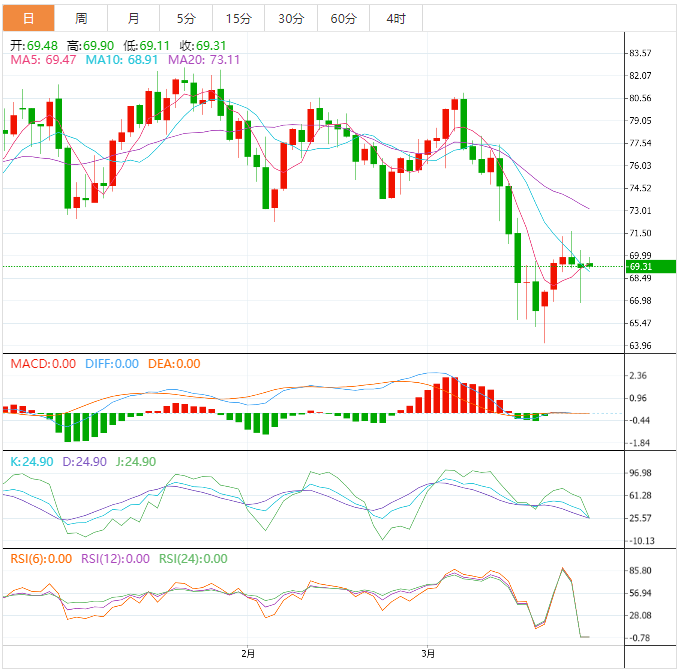The image size is (680, 671).
Task: Select the DEA:0.00 legend label
Action: point(174,364)
